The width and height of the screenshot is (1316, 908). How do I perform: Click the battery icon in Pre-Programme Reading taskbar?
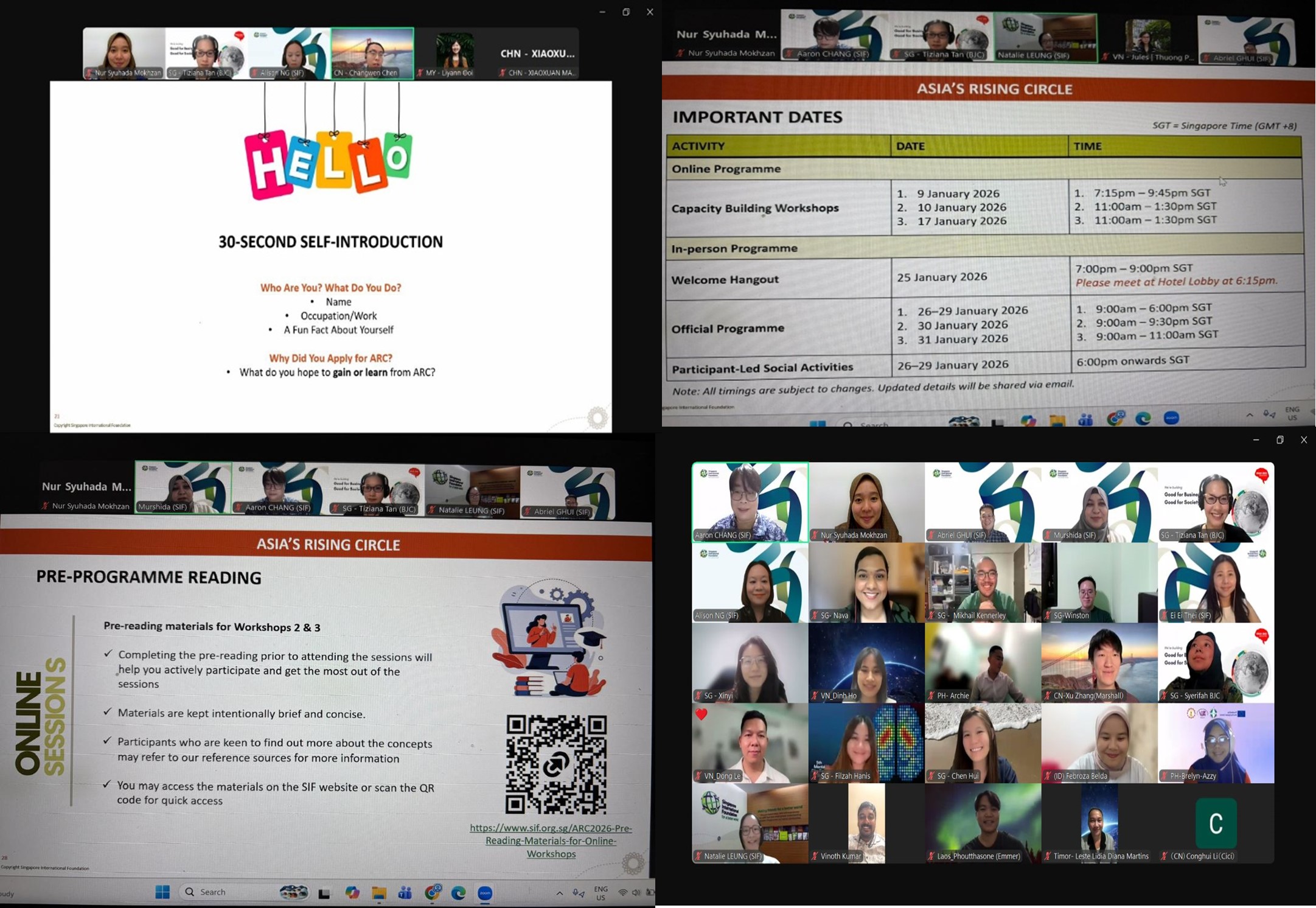(x=650, y=893)
